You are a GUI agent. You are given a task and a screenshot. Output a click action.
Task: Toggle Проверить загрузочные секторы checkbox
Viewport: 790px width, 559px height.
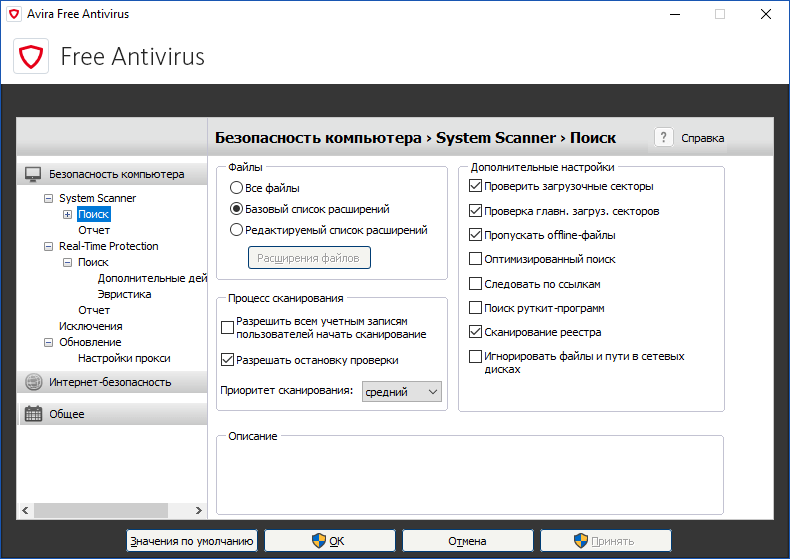point(475,186)
